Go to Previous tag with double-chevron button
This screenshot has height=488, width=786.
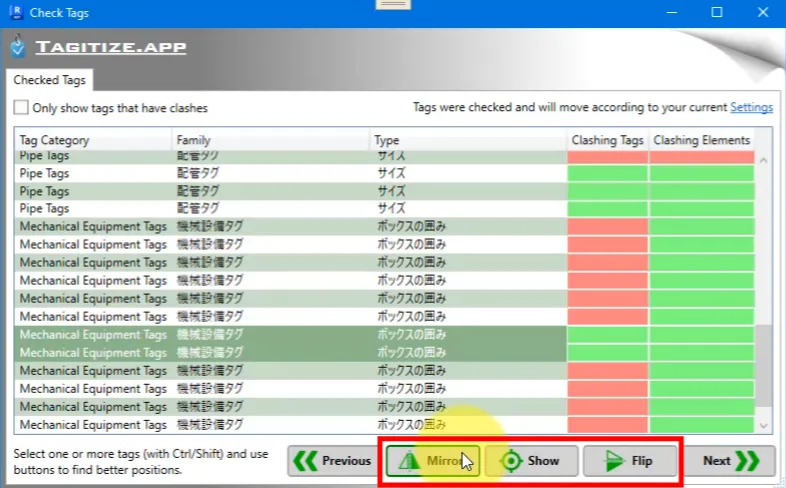coord(332,461)
